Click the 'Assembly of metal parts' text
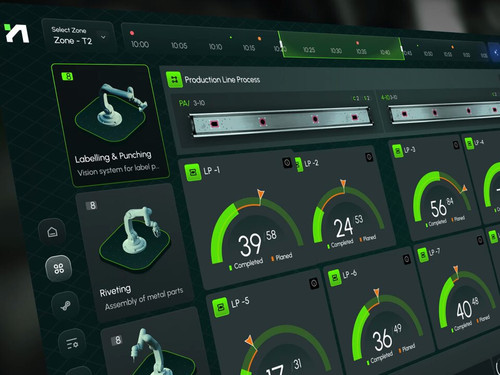 [144, 299]
